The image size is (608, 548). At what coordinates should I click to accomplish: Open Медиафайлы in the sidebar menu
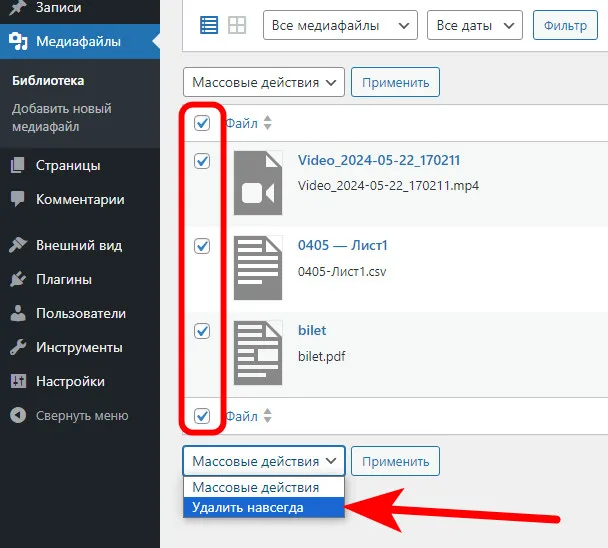(x=79, y=41)
